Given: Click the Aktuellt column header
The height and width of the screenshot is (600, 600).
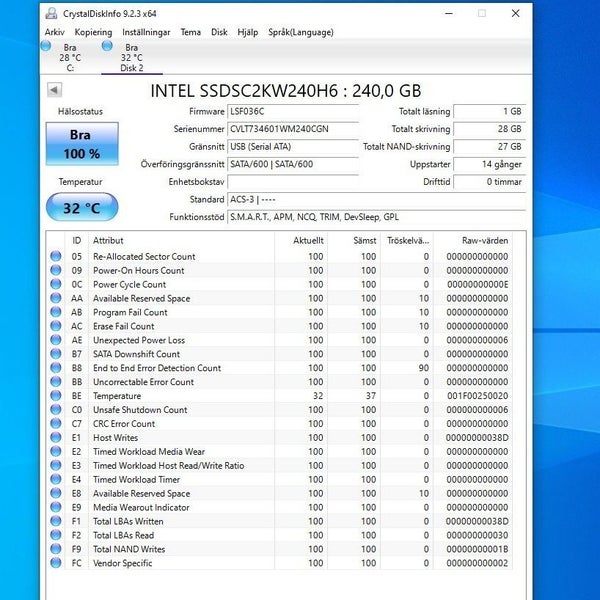Looking at the screenshot, I should pos(301,240).
